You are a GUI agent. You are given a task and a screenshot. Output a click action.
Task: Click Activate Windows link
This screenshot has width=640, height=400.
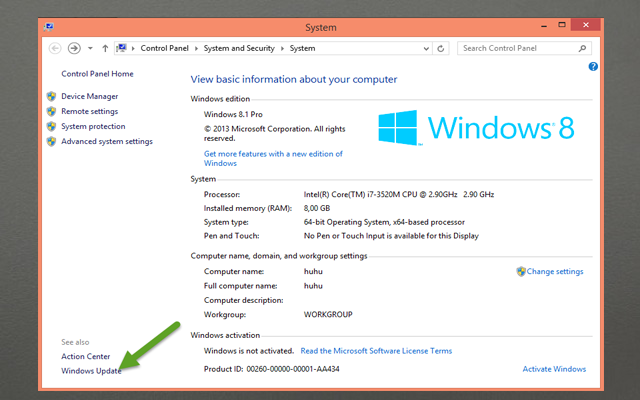click(x=554, y=369)
